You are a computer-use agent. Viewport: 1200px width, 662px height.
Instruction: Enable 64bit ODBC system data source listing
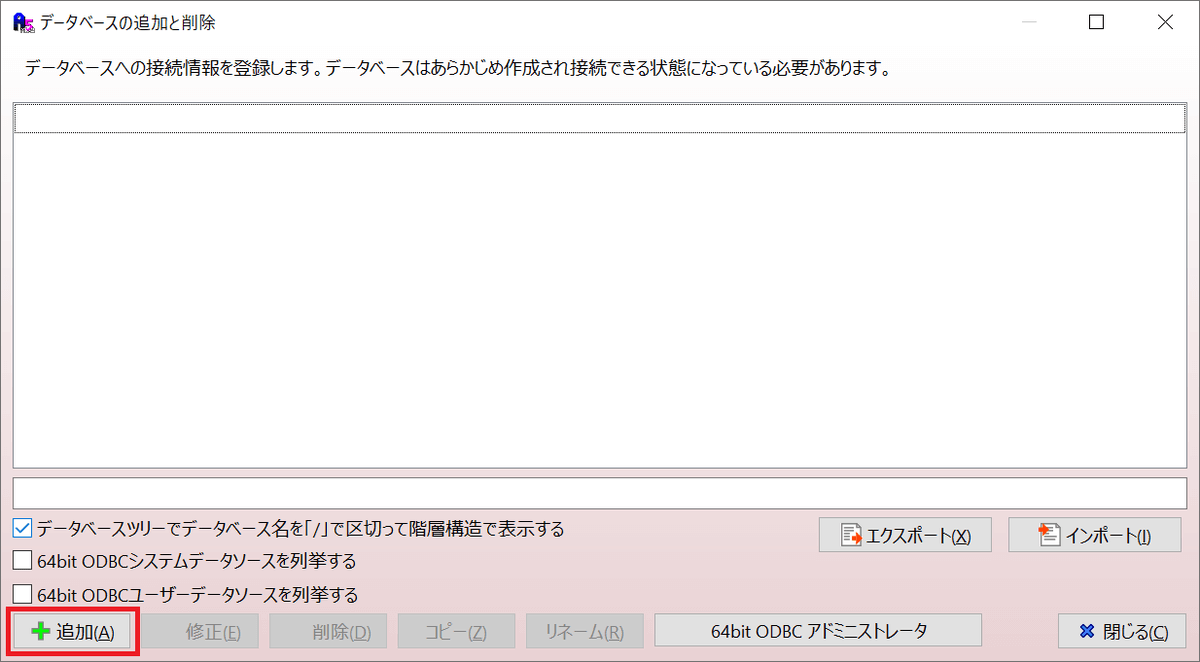coord(22,561)
